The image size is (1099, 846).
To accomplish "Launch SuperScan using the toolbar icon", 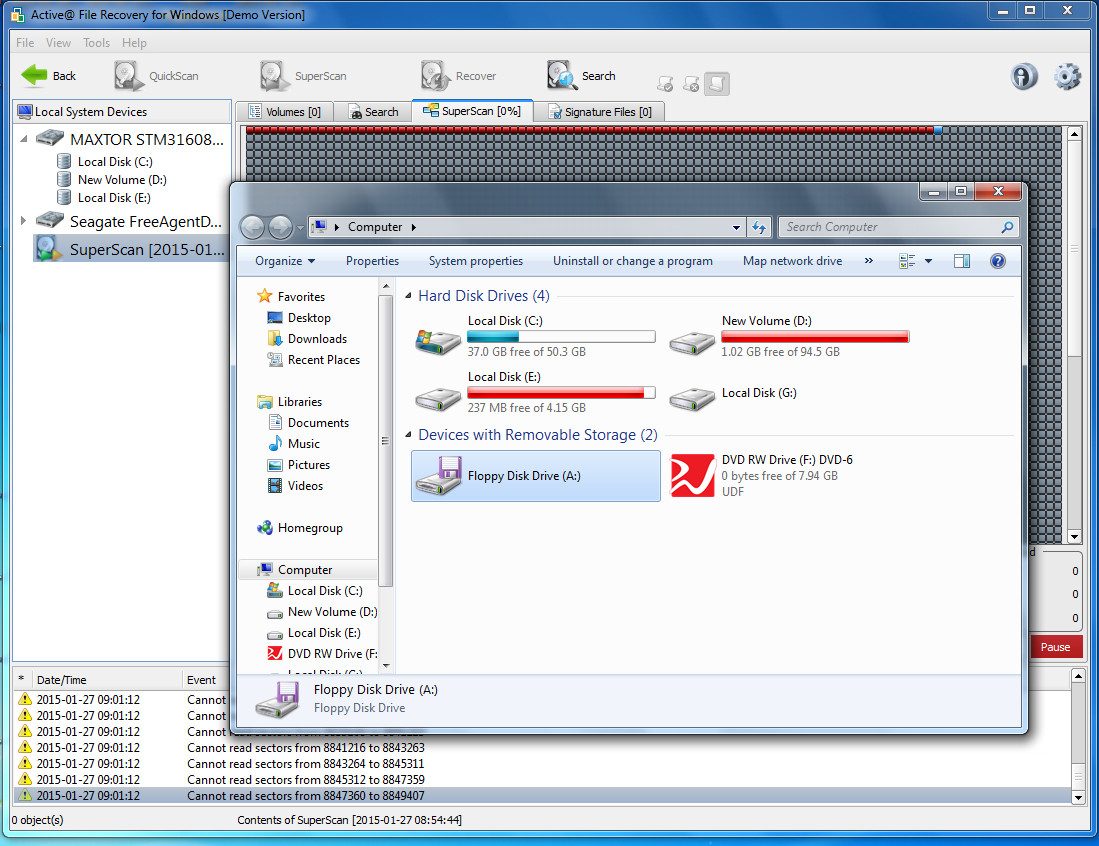I will coord(274,76).
